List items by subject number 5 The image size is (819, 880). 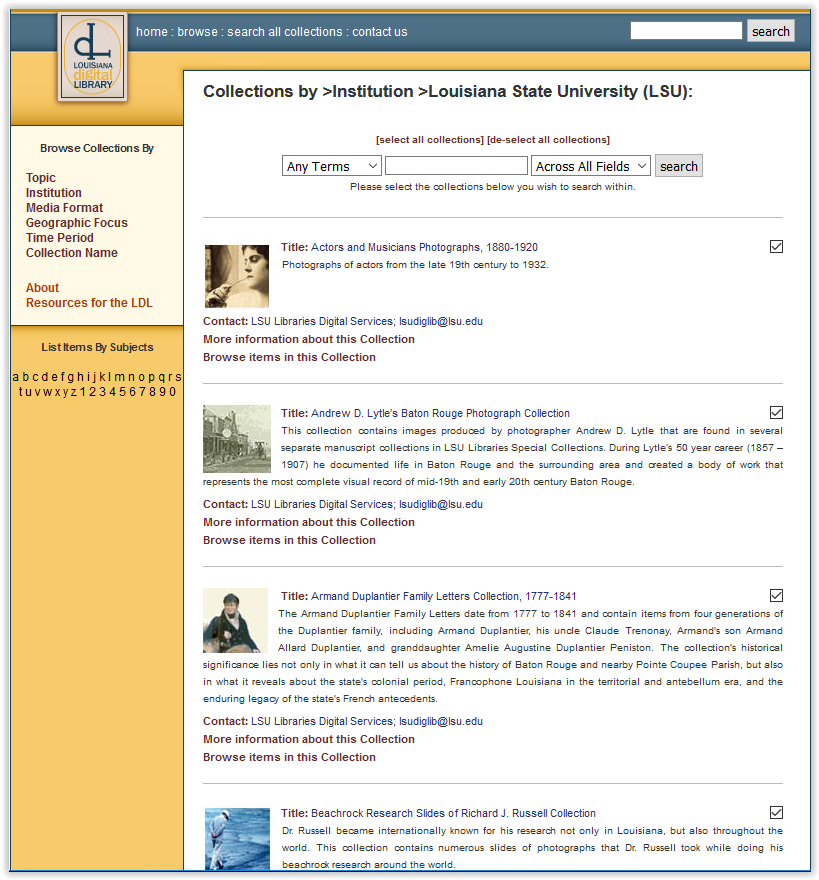(123, 392)
